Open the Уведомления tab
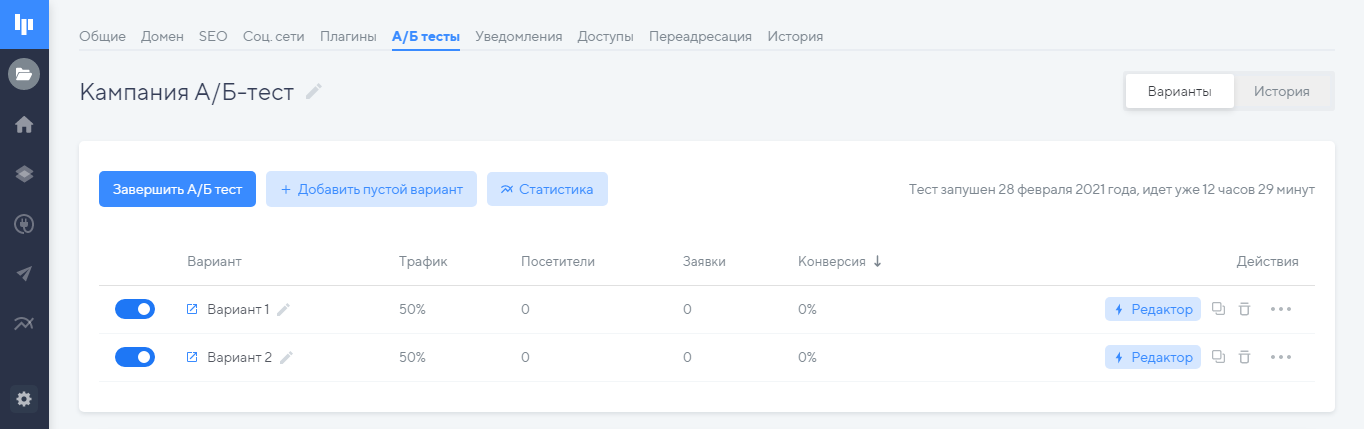1364x429 pixels. (518, 37)
